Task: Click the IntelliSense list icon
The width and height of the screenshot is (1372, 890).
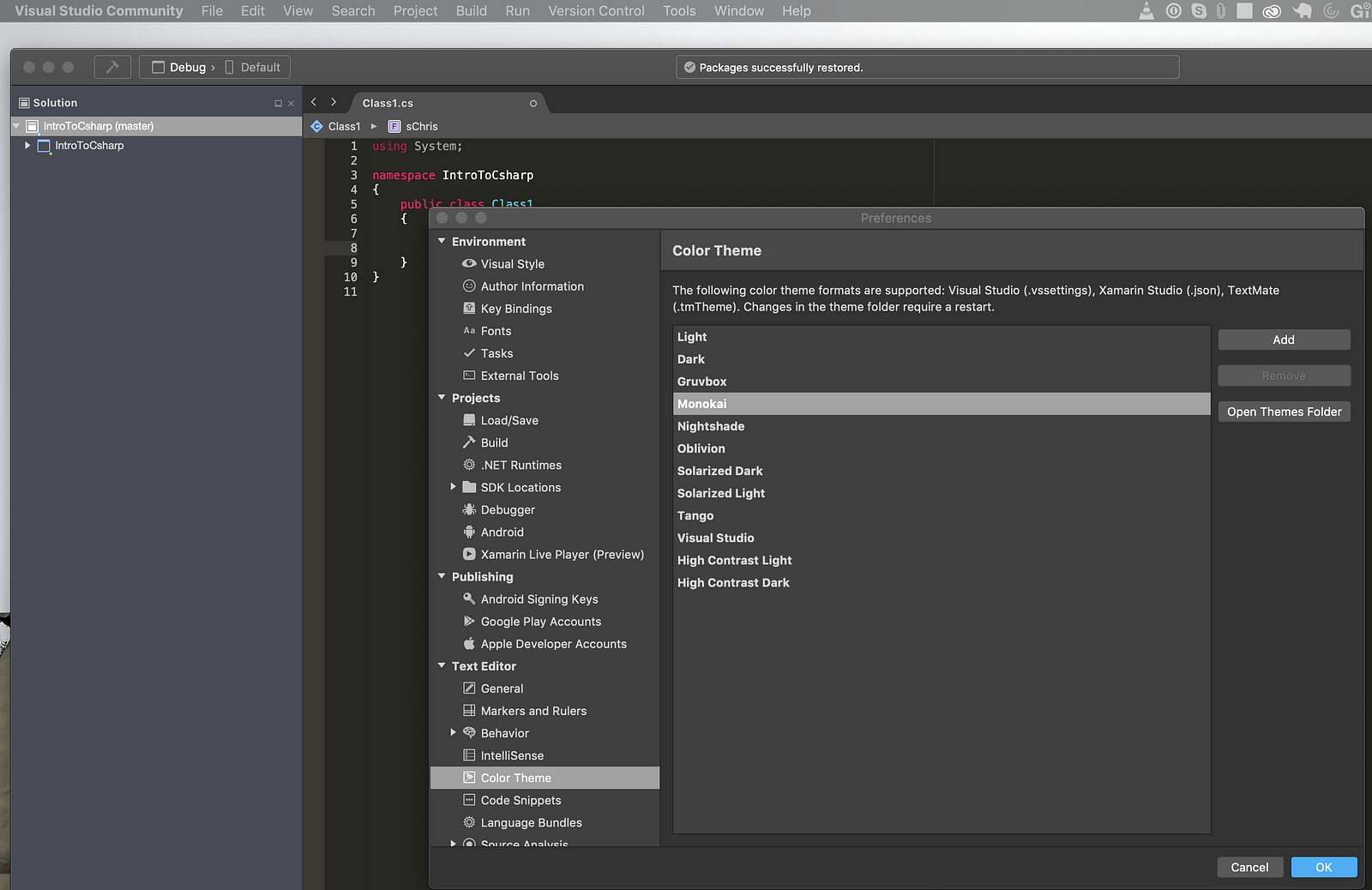Action: click(x=469, y=755)
